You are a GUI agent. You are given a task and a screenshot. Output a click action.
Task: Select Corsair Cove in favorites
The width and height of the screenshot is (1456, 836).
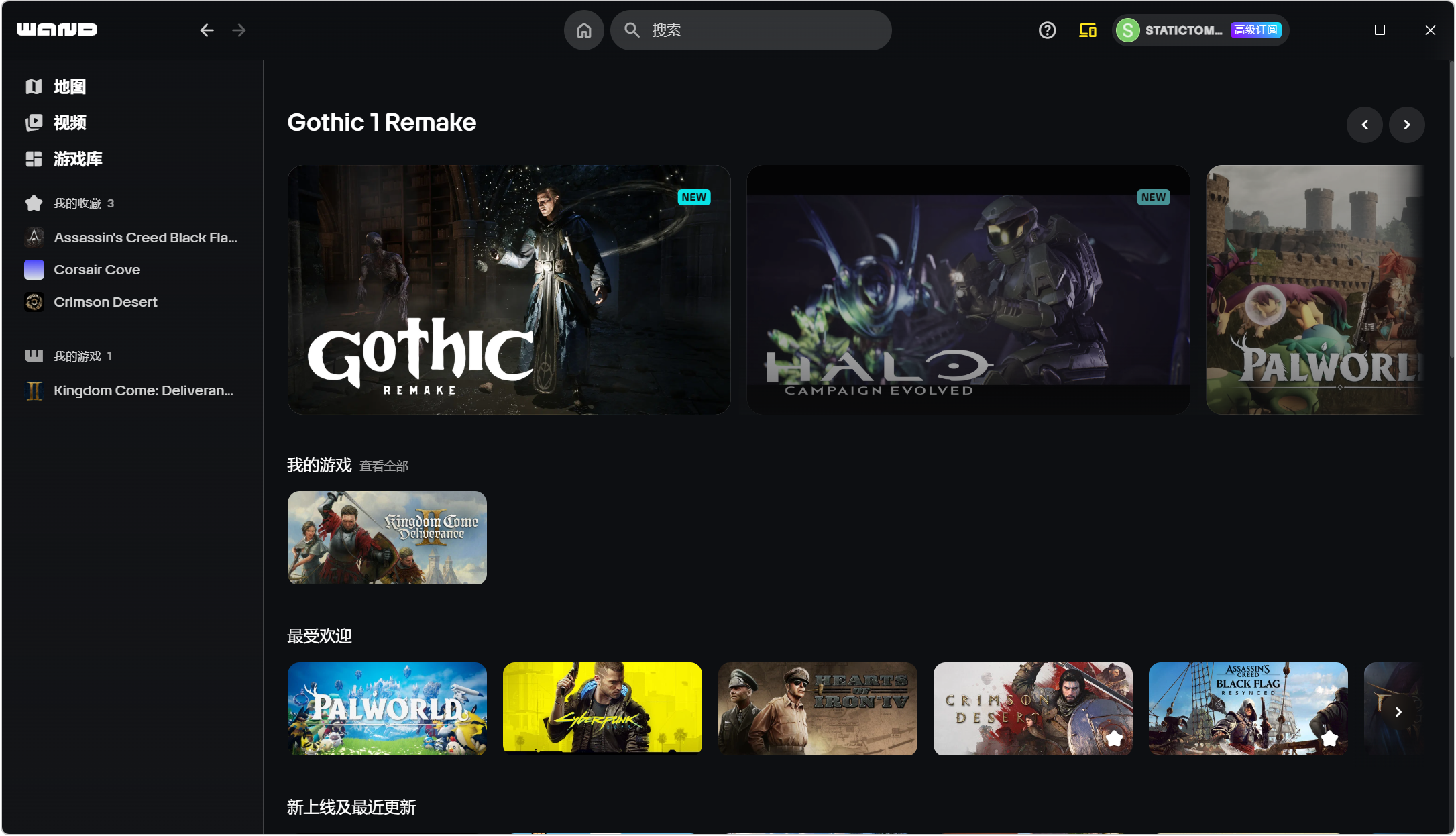click(97, 270)
